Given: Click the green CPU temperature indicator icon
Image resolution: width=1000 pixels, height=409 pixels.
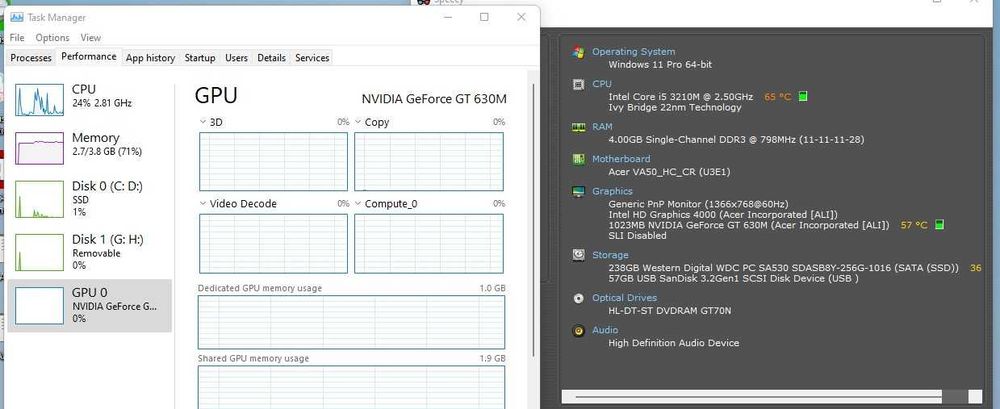Looking at the screenshot, I should tap(803, 96).
